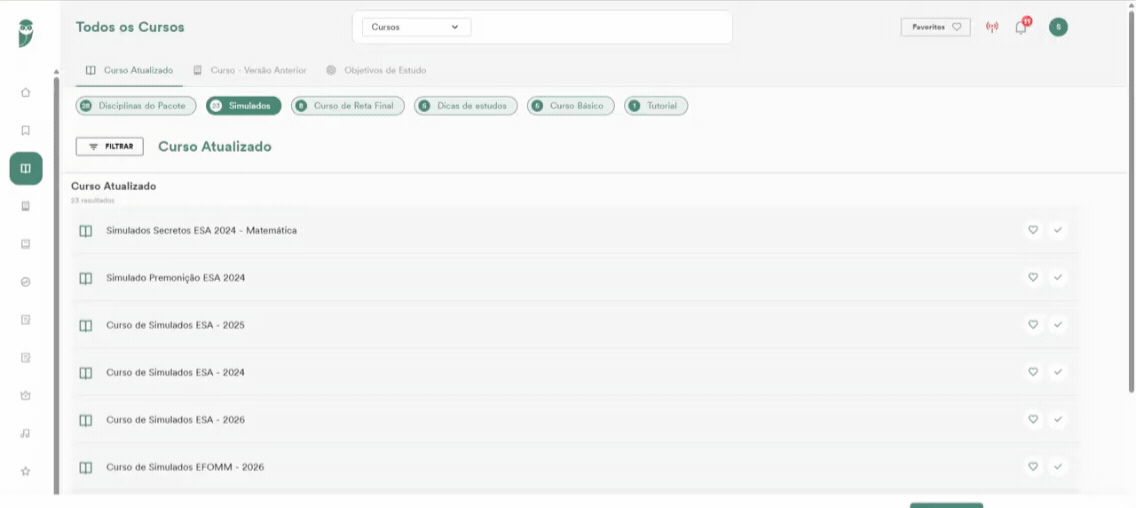Open the notifications bell

point(1021,28)
